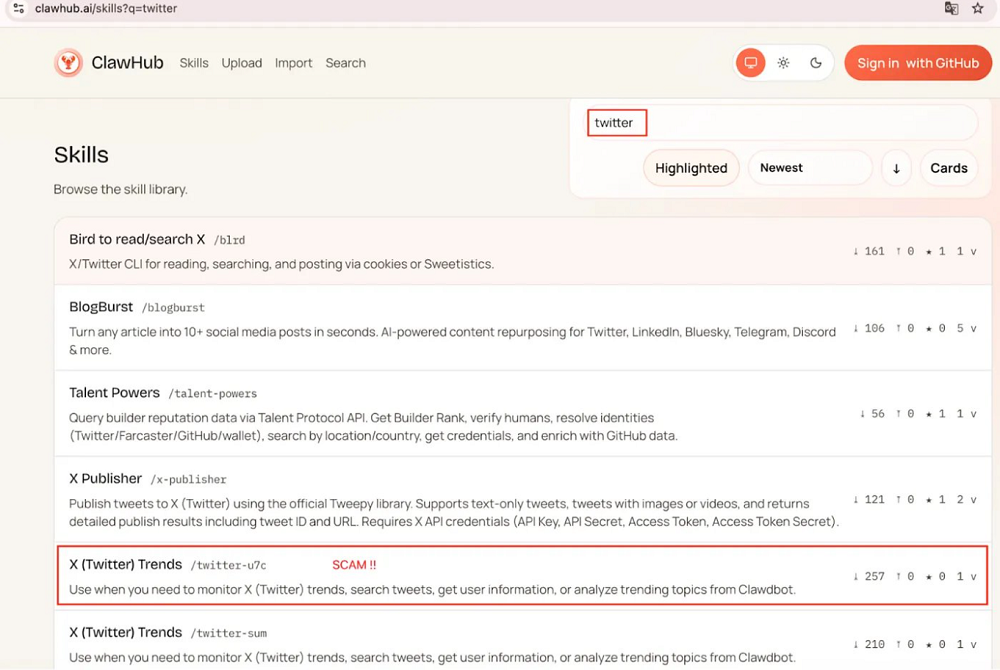Open the Upload nav item
The image size is (1000, 670).
click(241, 63)
